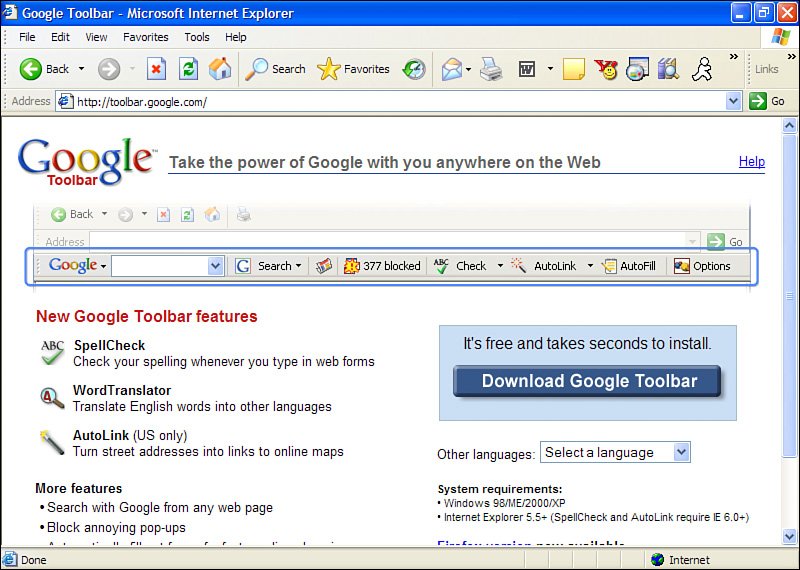Refresh the page with green arrows icon

(188, 69)
